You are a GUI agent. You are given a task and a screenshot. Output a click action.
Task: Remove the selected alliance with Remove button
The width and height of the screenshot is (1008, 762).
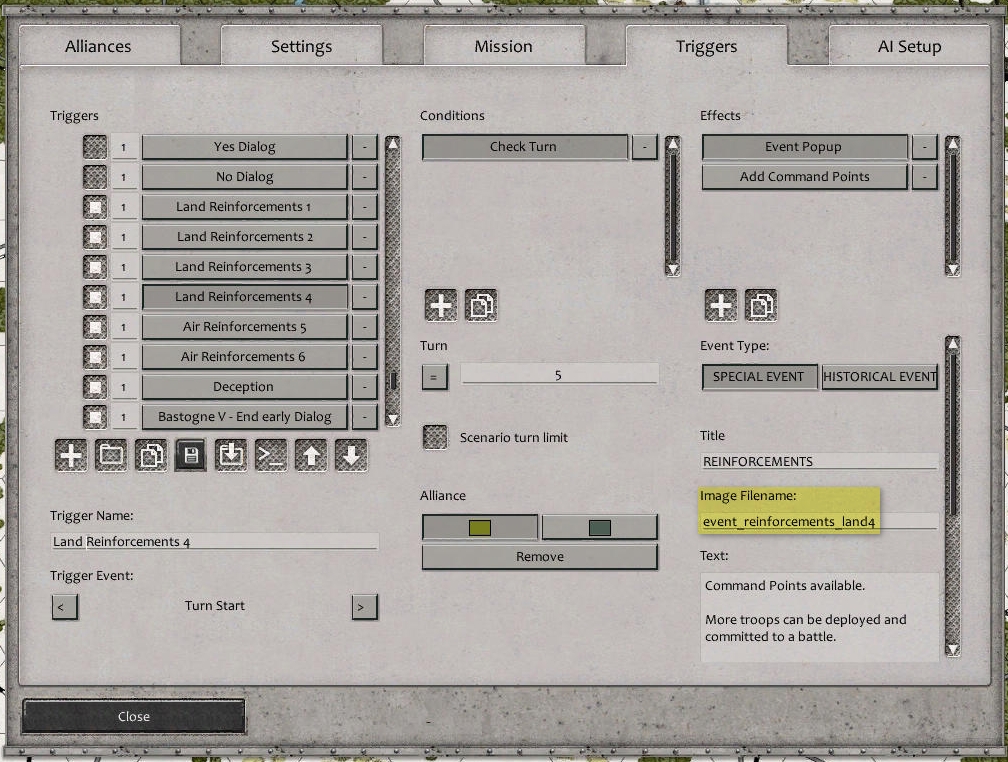click(x=539, y=556)
